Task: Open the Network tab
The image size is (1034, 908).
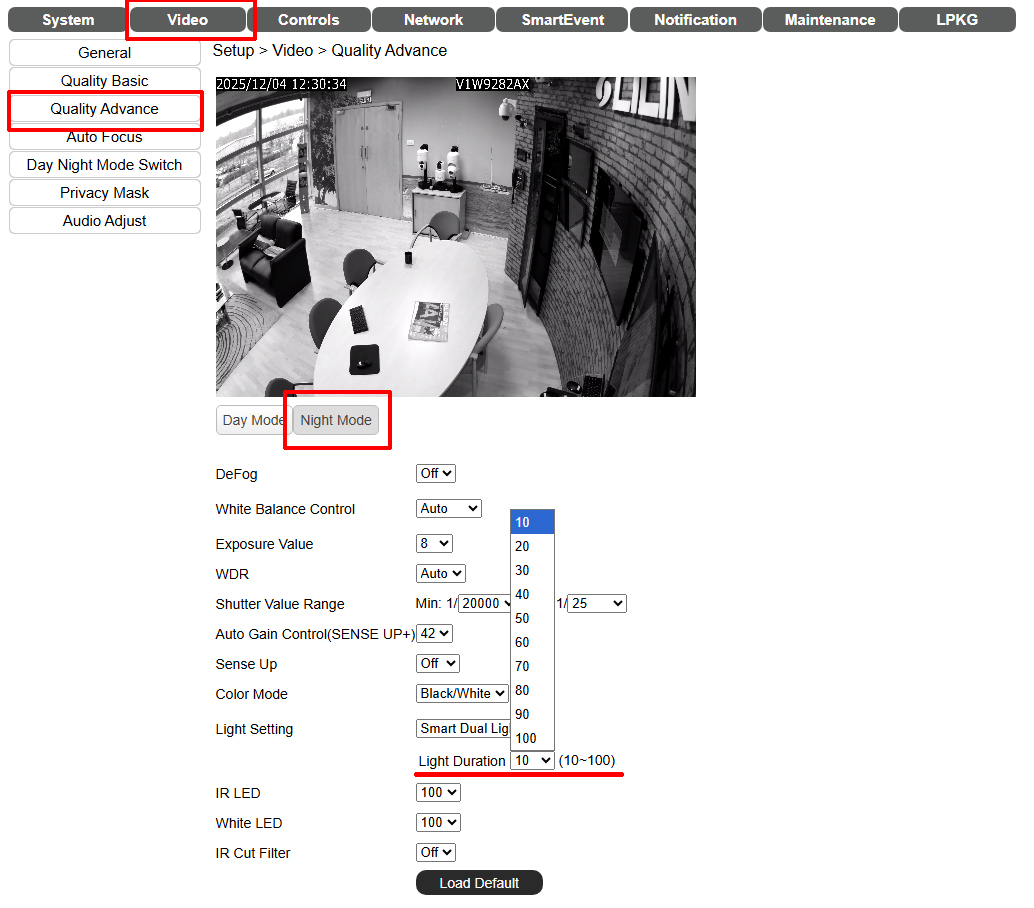Action: pos(433,20)
